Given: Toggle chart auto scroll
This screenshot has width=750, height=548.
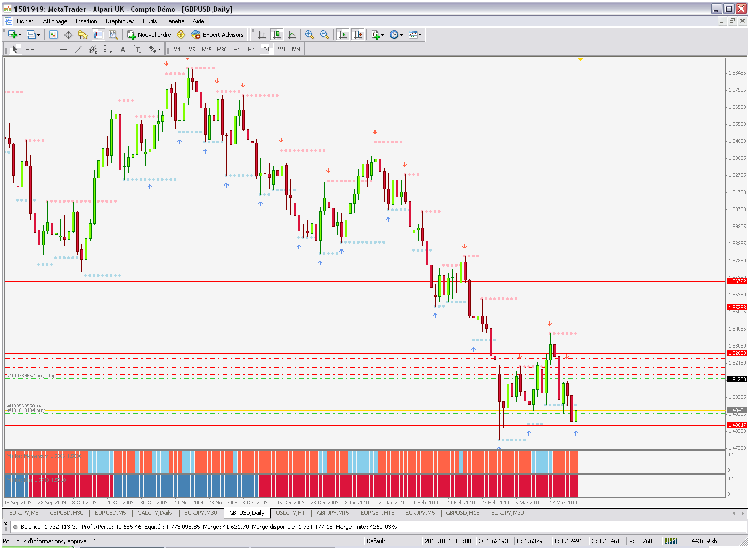Looking at the screenshot, I should pos(342,34).
